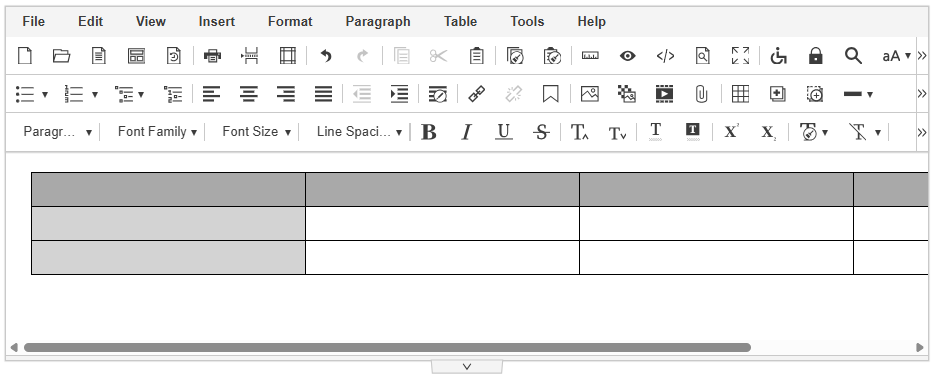The image size is (935, 377).
Task: Toggle strikethrough formatting
Action: [x=541, y=132]
